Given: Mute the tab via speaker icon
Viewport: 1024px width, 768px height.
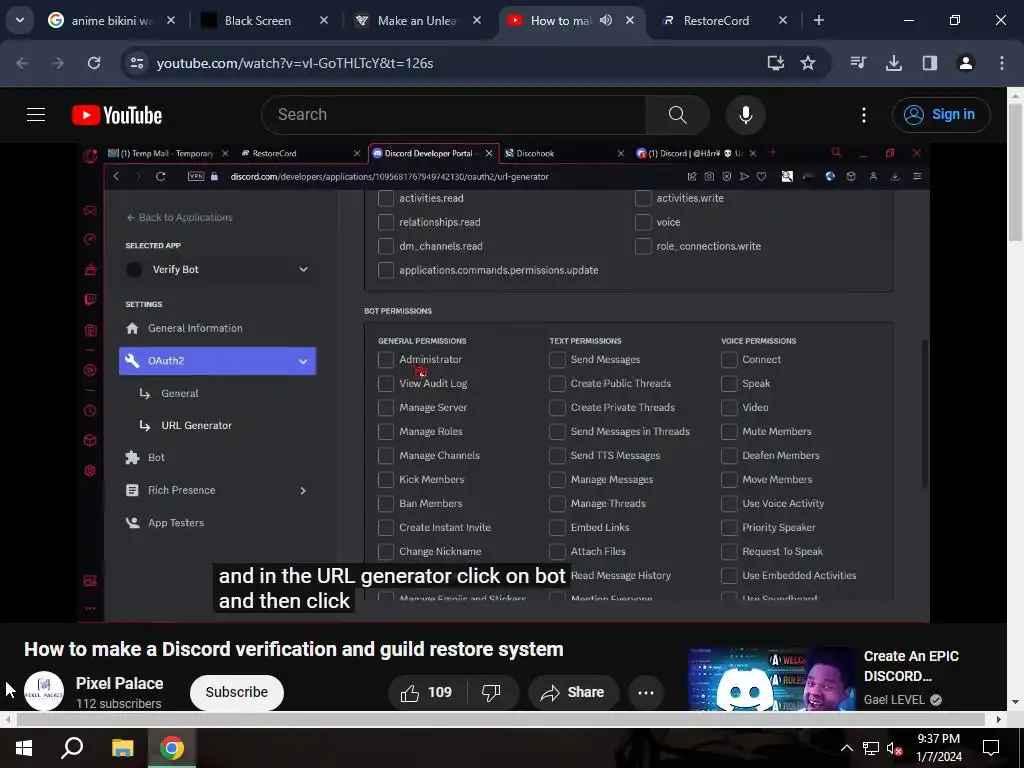Looking at the screenshot, I should pos(606,20).
